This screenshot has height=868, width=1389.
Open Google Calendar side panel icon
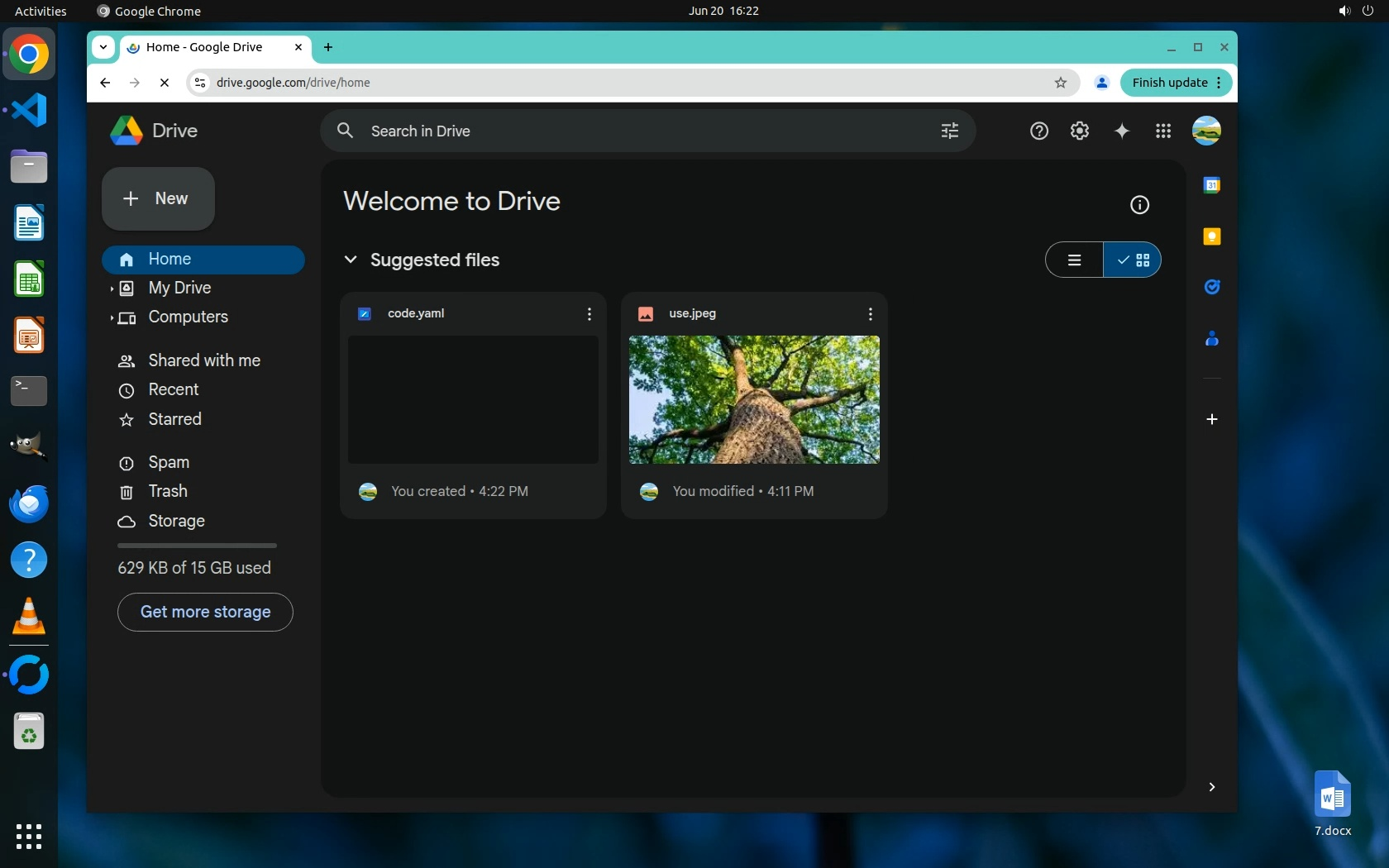pos(1211,185)
